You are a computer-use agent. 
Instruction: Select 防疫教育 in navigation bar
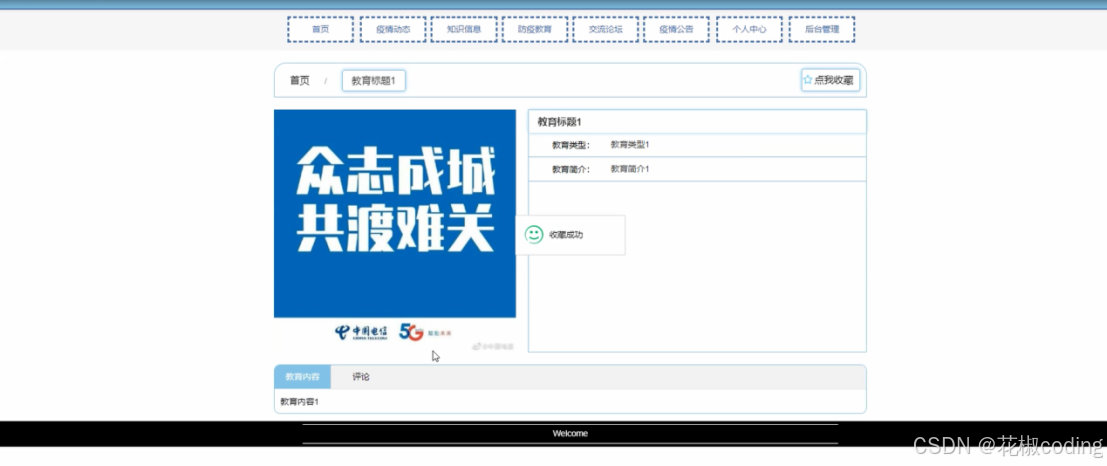tap(534, 30)
